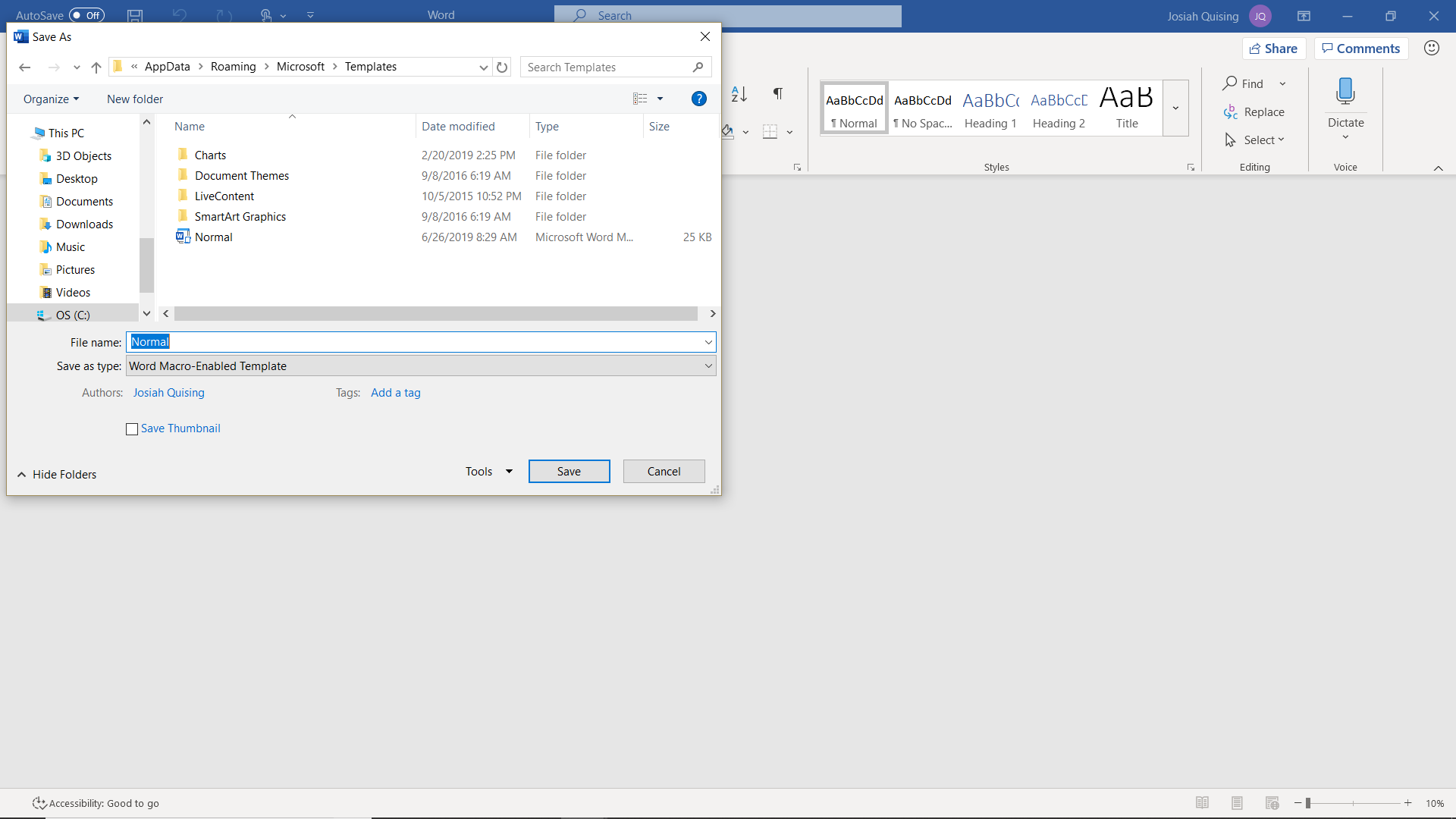Click the Replace icon in Editing group
This screenshot has height=819, width=1456.
(1231, 112)
